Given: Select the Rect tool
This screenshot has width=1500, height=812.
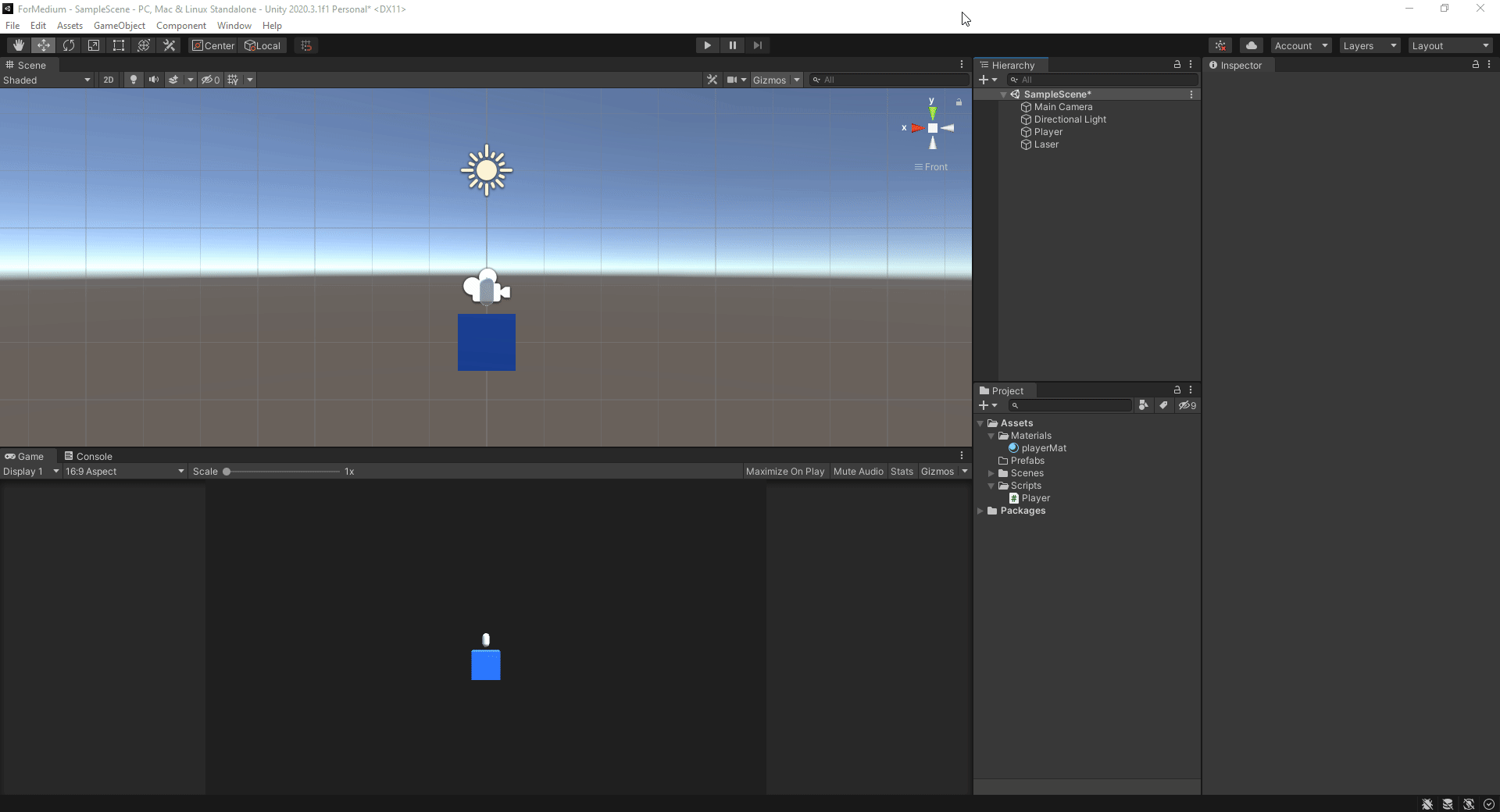Looking at the screenshot, I should (x=119, y=45).
